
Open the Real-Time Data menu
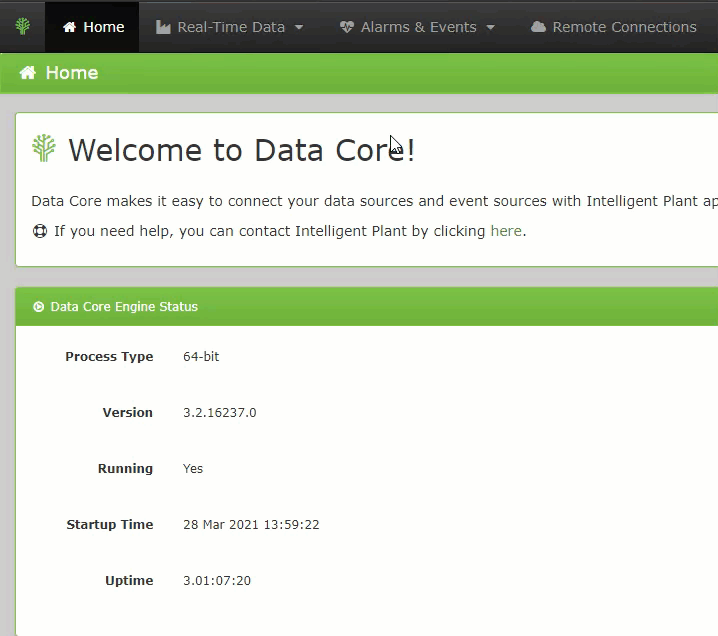229,27
